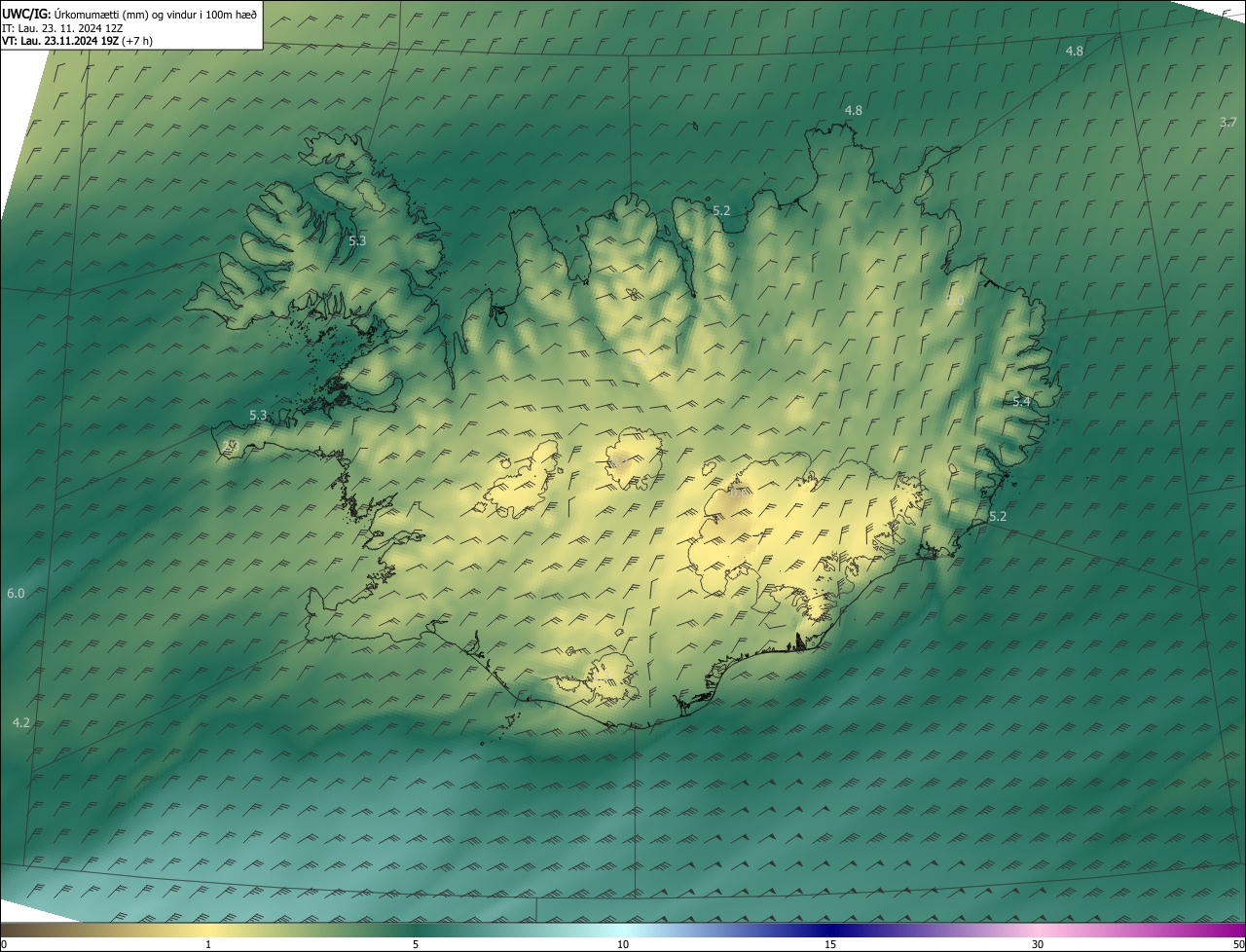Viewport: 1246px width, 952px height.
Task: Click the color scale tick labeled 10
Action: (623, 944)
